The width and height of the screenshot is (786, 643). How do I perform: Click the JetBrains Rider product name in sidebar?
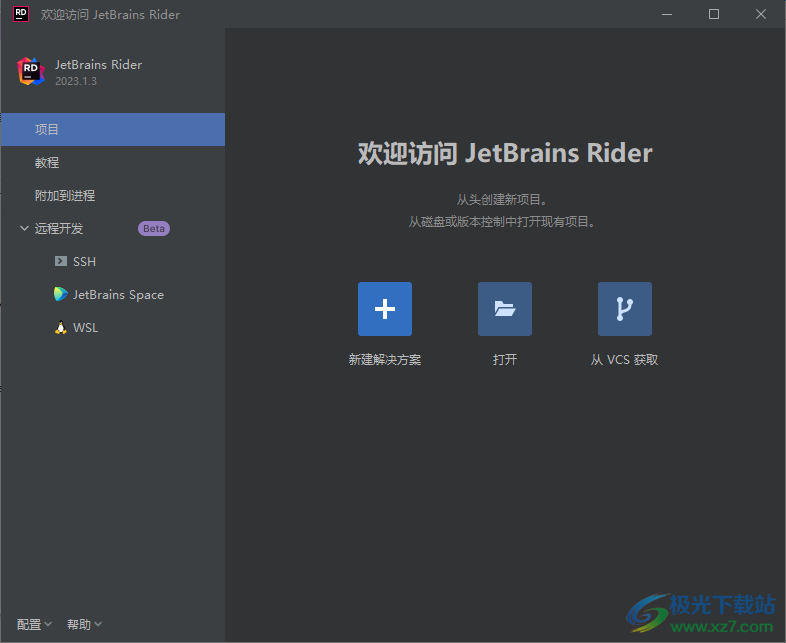[98, 65]
